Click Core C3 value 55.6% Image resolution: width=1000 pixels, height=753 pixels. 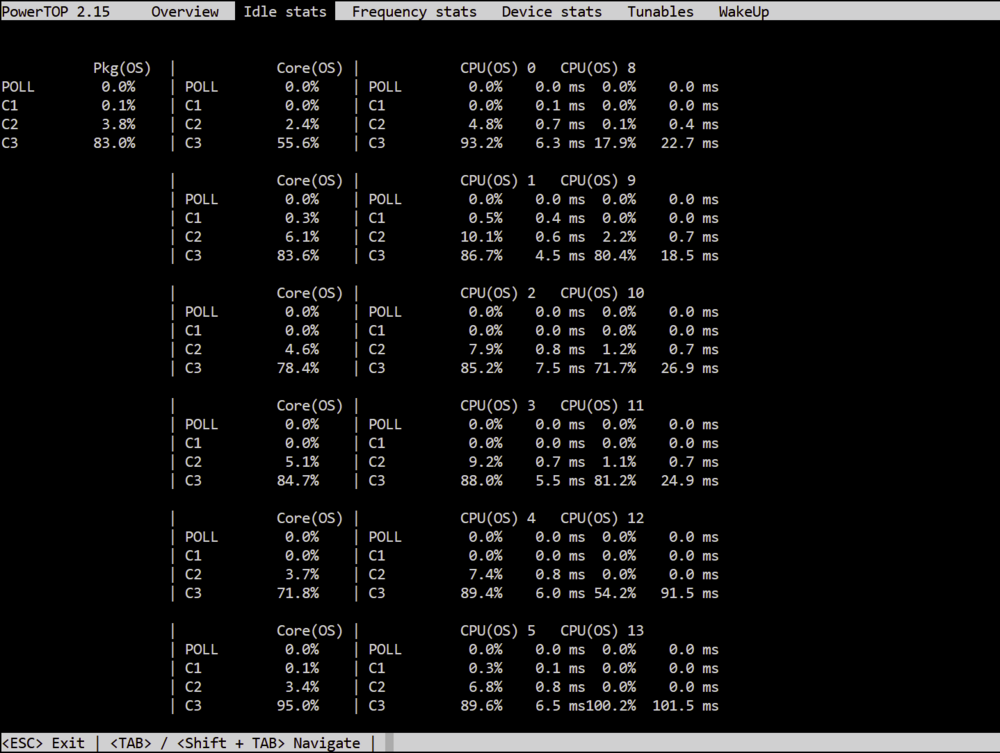pos(298,143)
